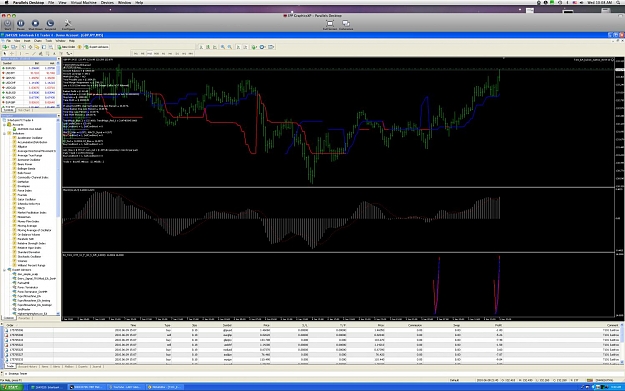Switch timeframe to MN
The width and height of the screenshot is (625, 391).
pos(191,53)
